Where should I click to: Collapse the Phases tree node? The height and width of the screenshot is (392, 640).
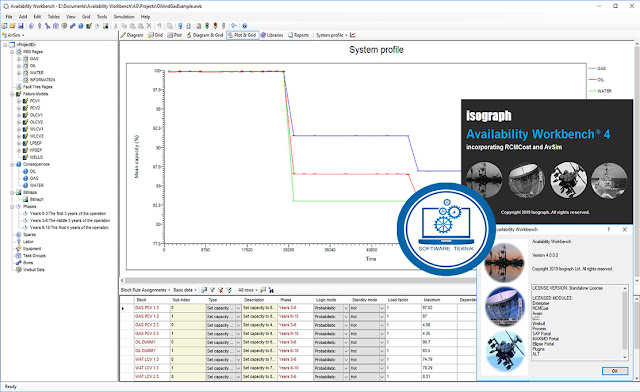(12, 206)
